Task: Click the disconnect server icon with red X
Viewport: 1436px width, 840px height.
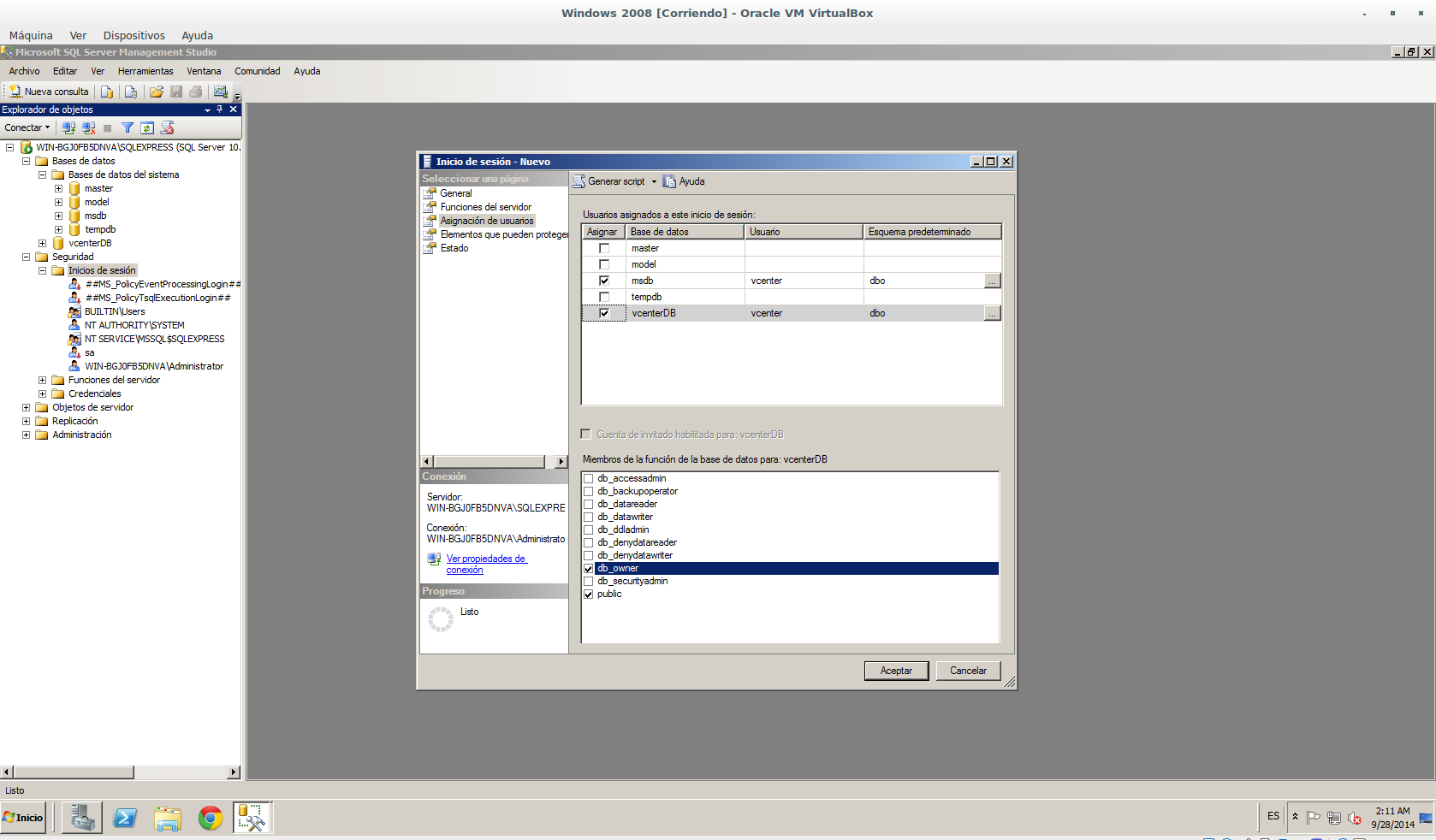Action: coord(88,127)
